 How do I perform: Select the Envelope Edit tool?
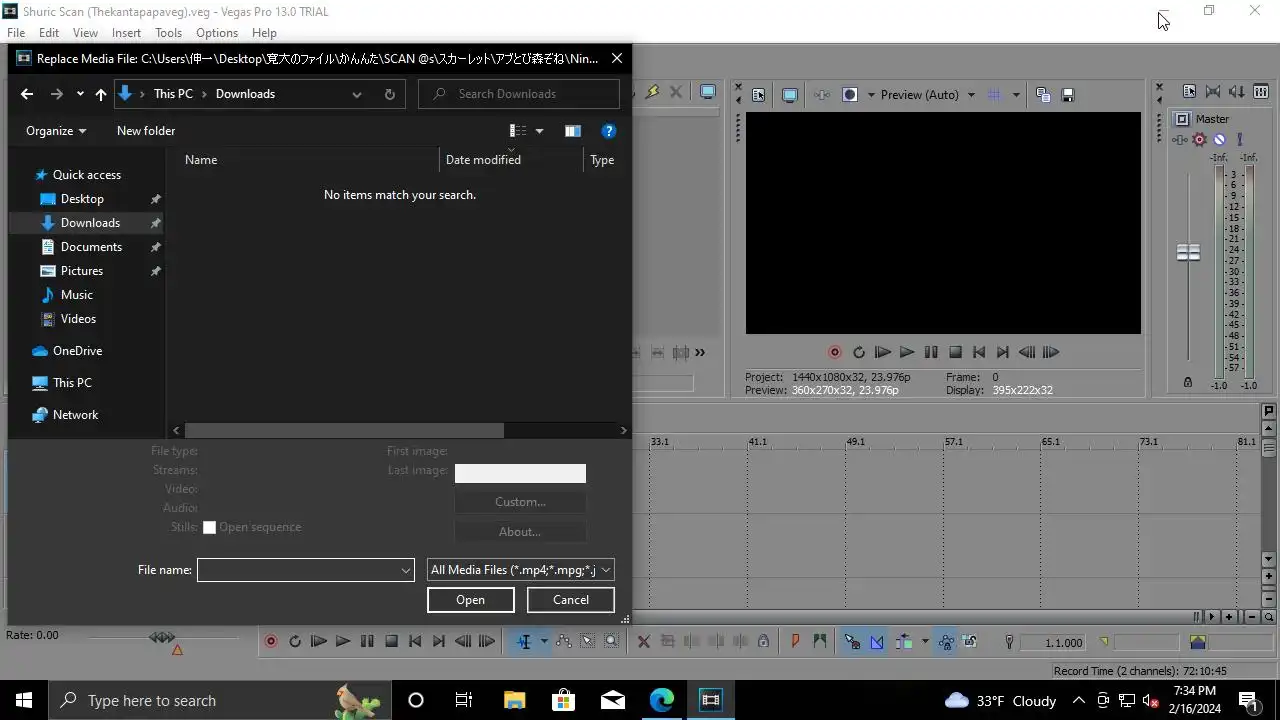pos(564,642)
